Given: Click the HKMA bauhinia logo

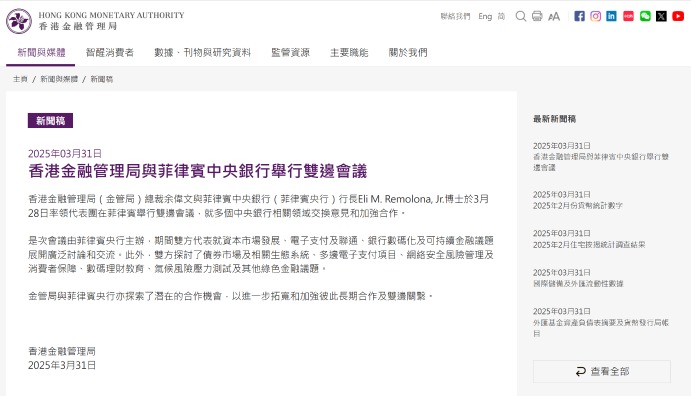Looking at the screenshot, I should pos(19,21).
